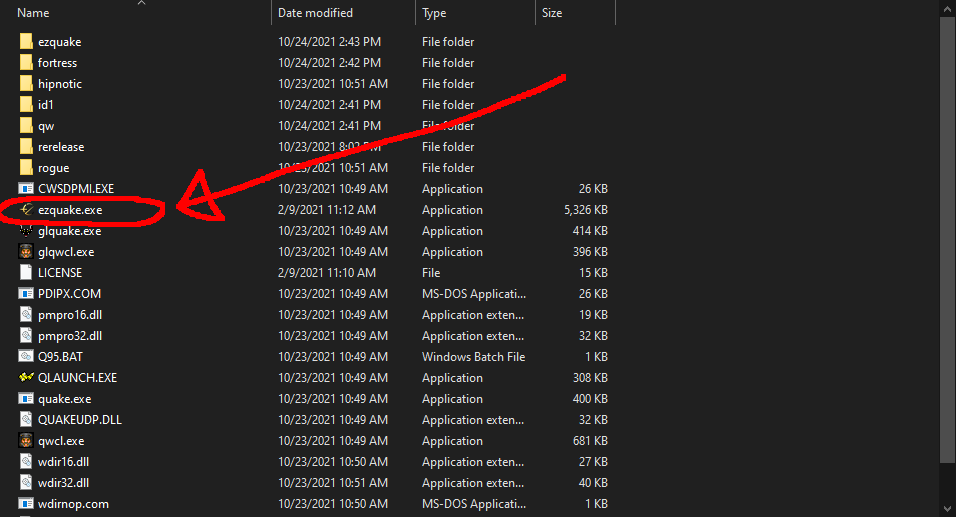Click the 5,326 KB size value
Screen dimensions: 956x517
pyautogui.click(x=586, y=210)
